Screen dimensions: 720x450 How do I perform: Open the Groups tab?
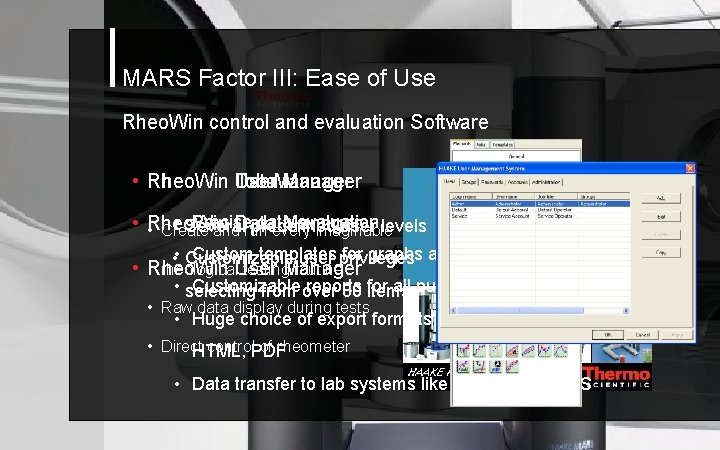[x=468, y=182]
